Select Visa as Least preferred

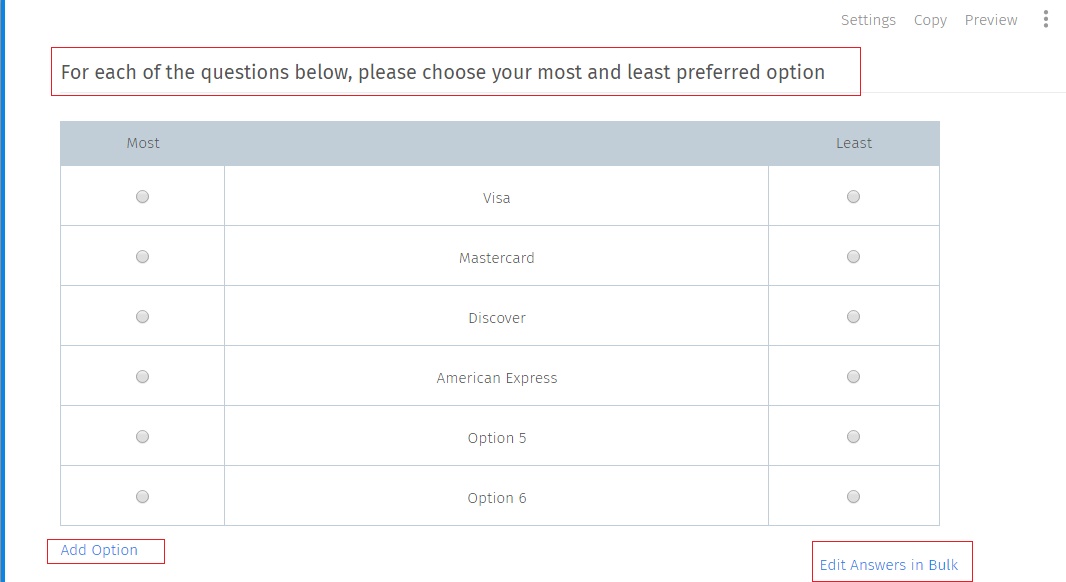[x=853, y=196]
